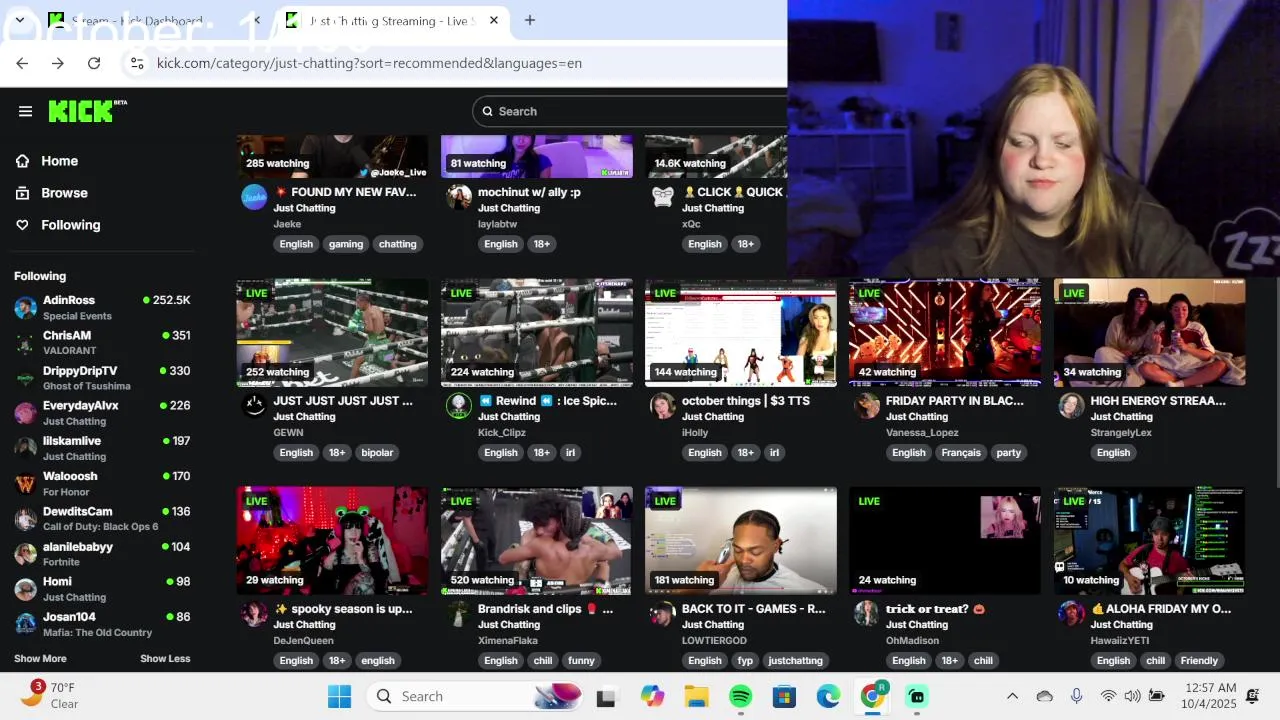Open a new browser tab

(x=530, y=20)
